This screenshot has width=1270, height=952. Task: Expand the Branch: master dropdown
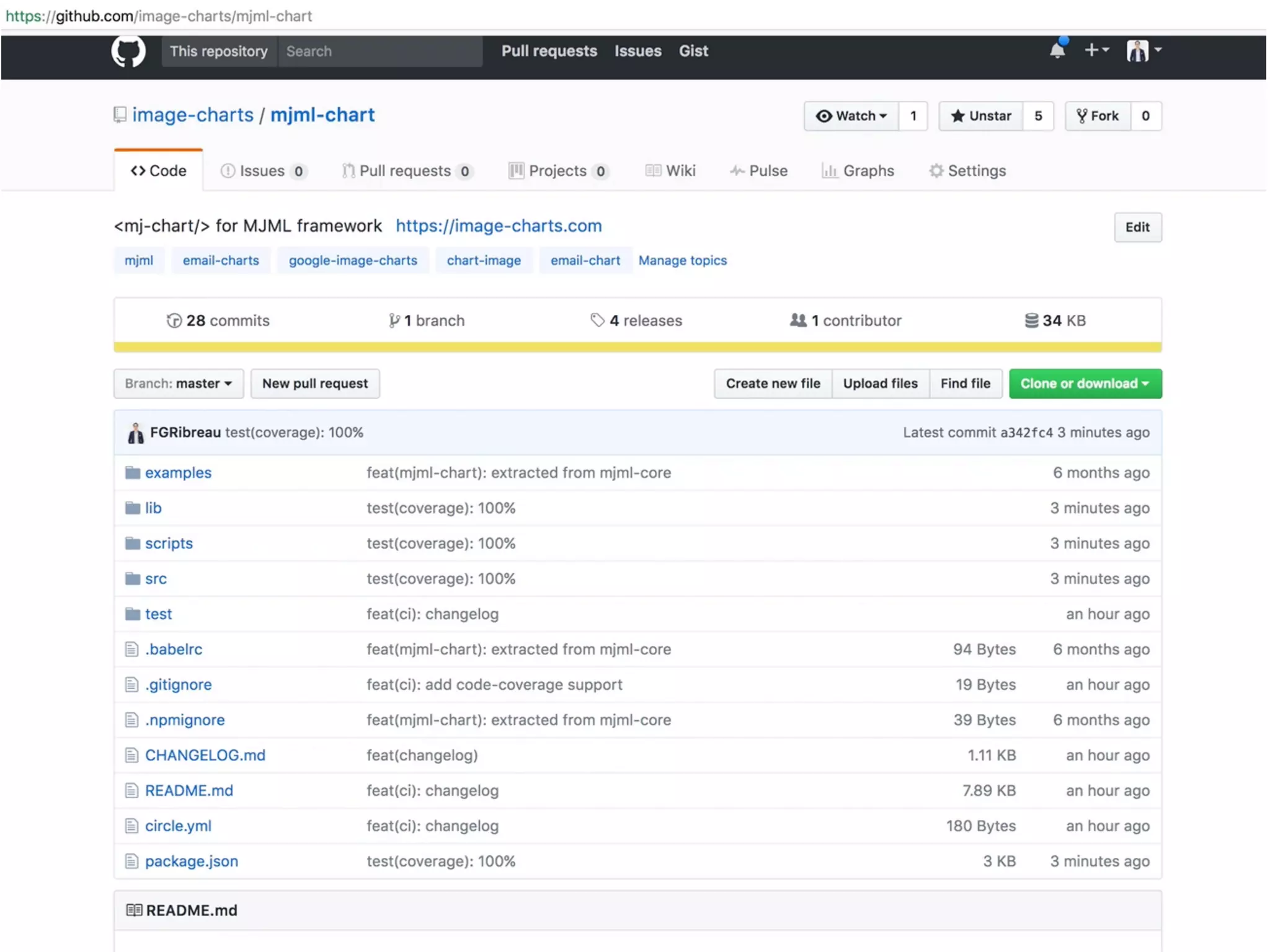[x=179, y=384]
